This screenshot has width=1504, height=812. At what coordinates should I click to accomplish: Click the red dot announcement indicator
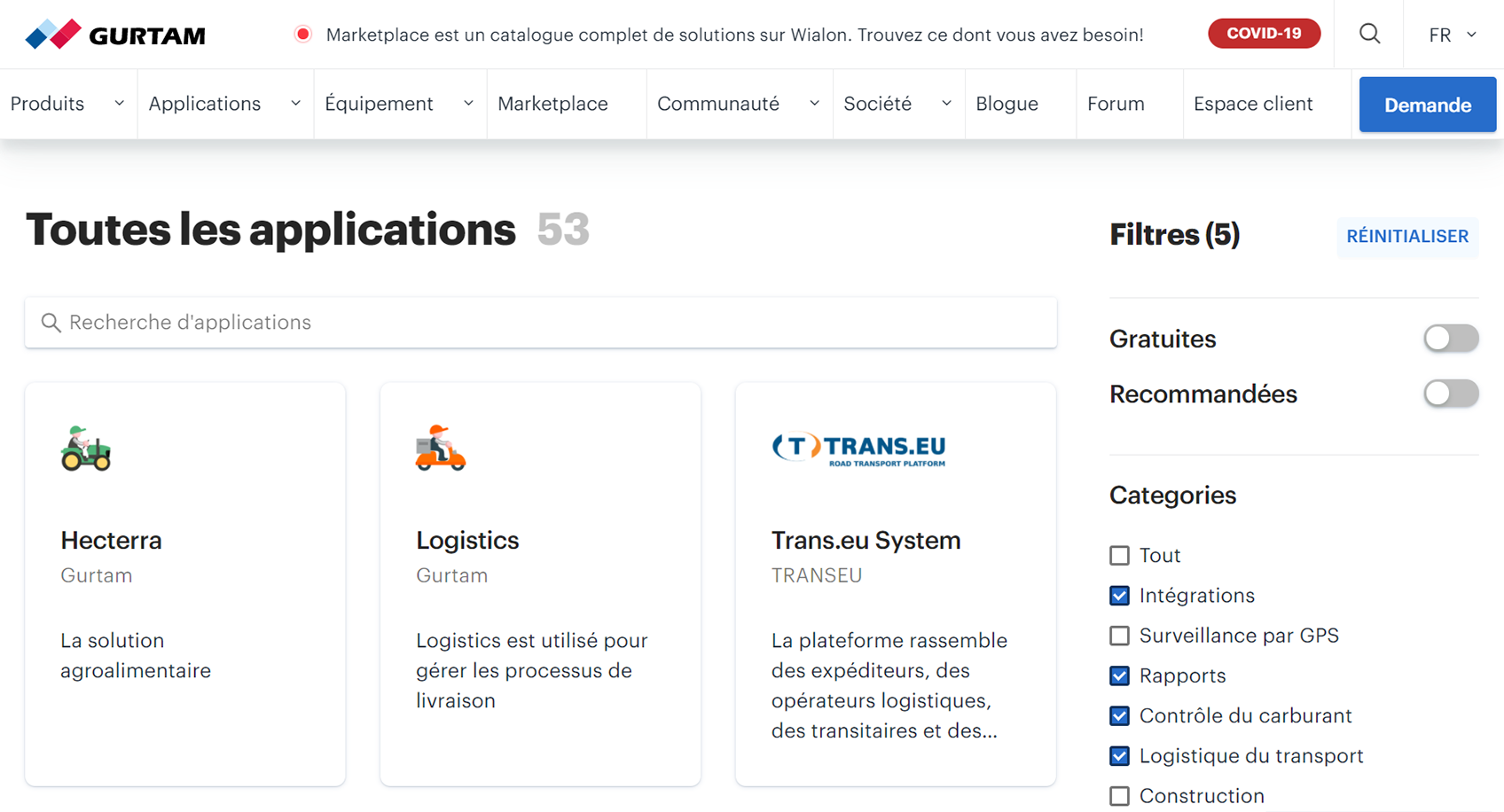(303, 35)
